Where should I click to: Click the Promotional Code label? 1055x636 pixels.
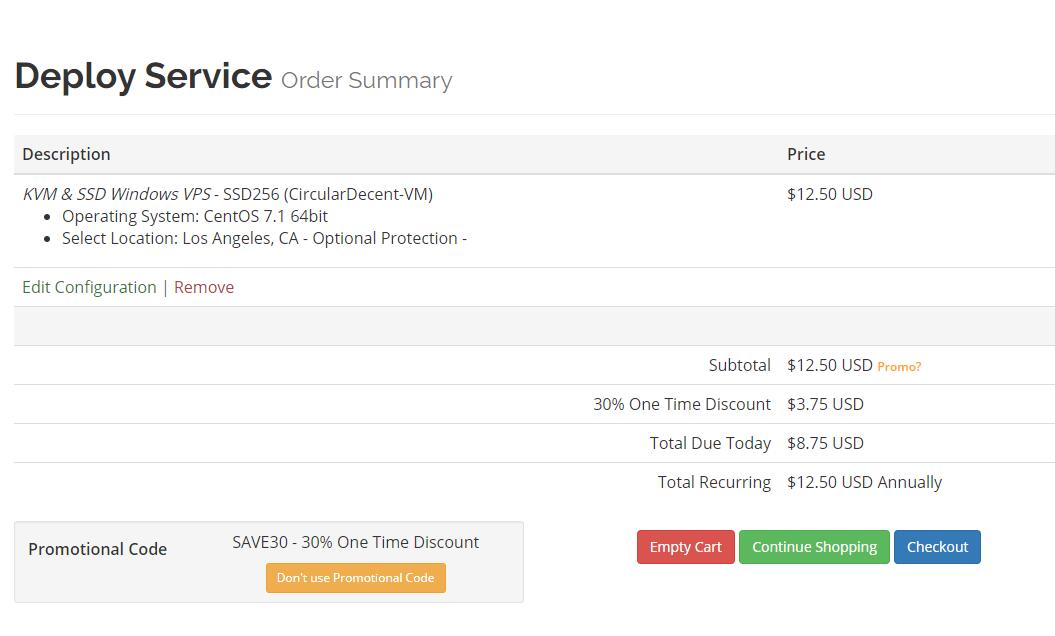tap(97, 549)
